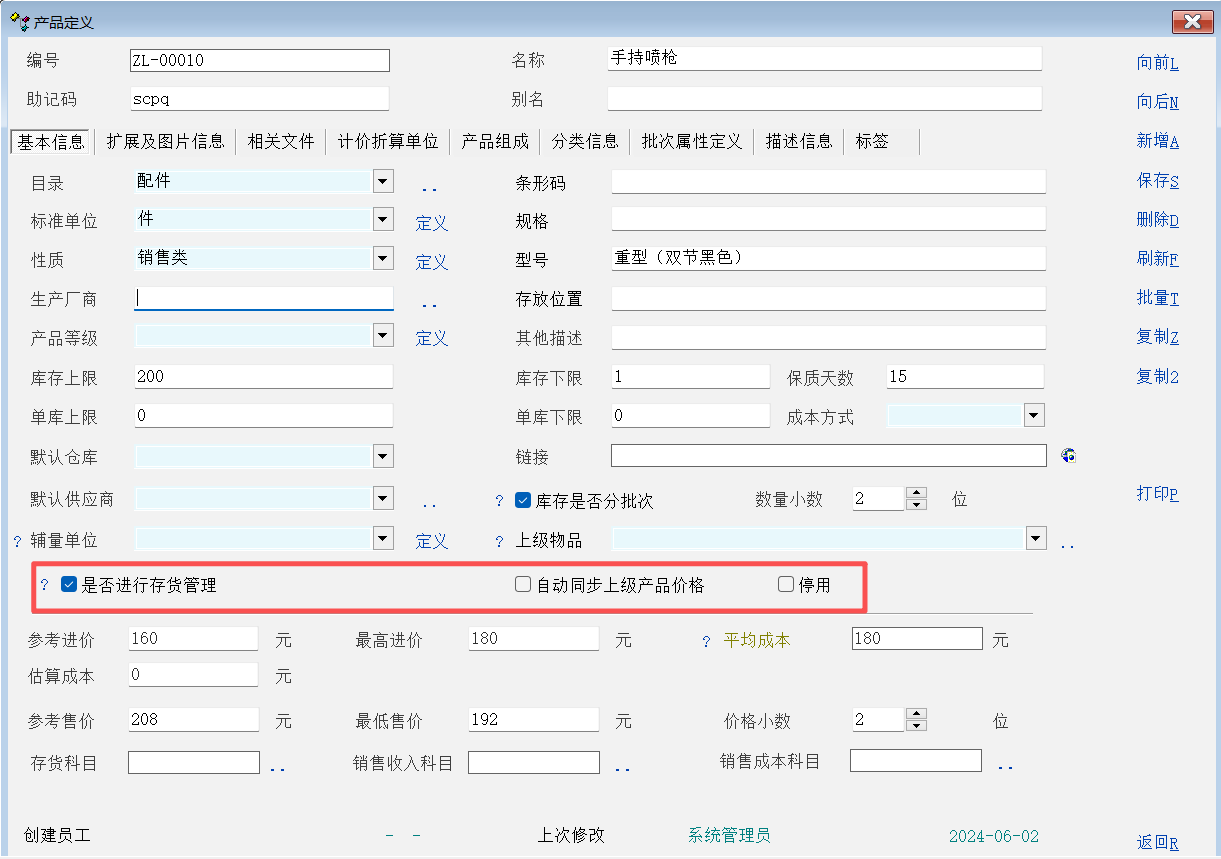Viewport: 1221px width, 859px height.
Task: Open the 计价折算单位 tab
Action: (x=388, y=142)
